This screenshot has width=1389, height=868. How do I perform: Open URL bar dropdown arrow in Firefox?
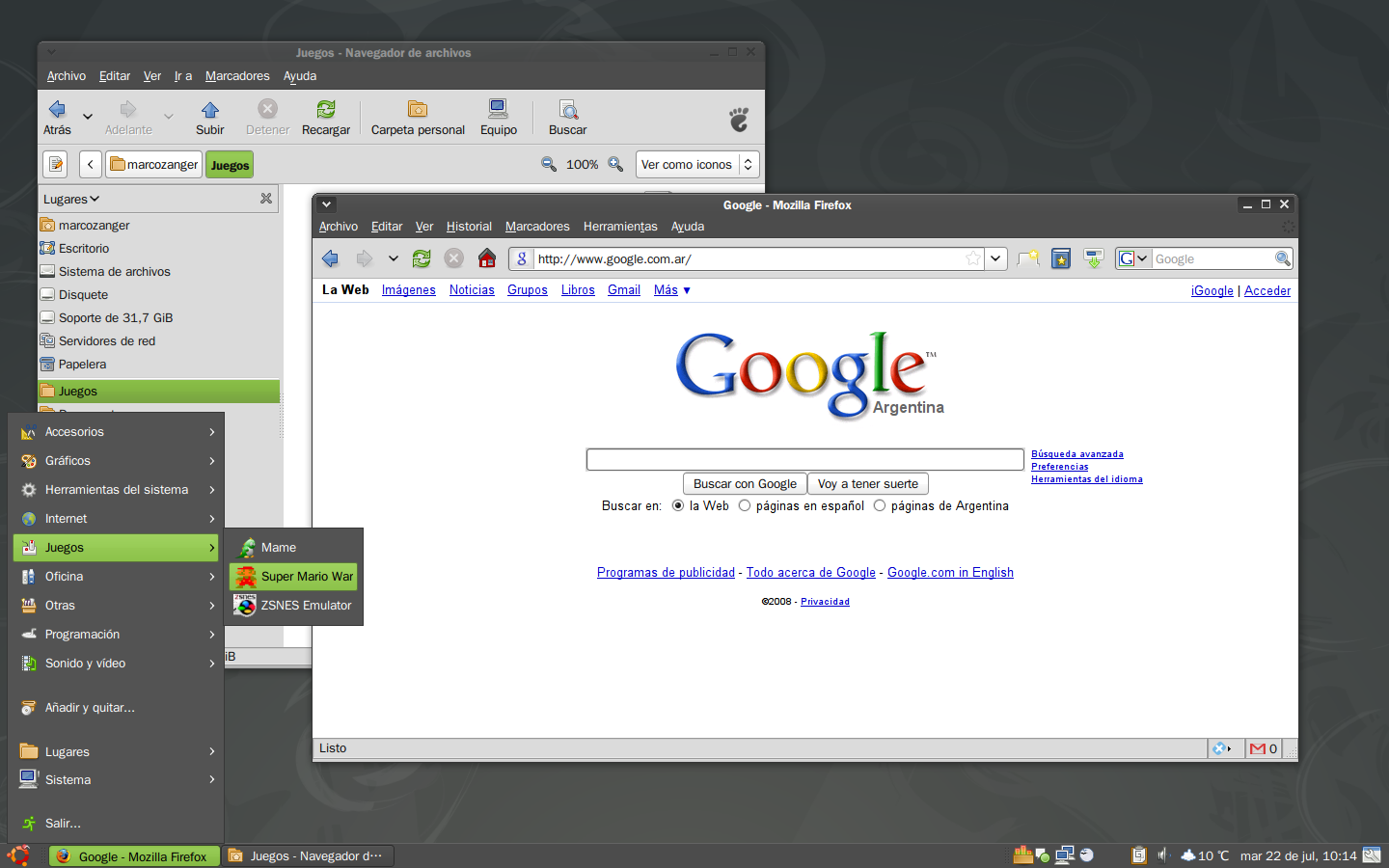point(995,258)
